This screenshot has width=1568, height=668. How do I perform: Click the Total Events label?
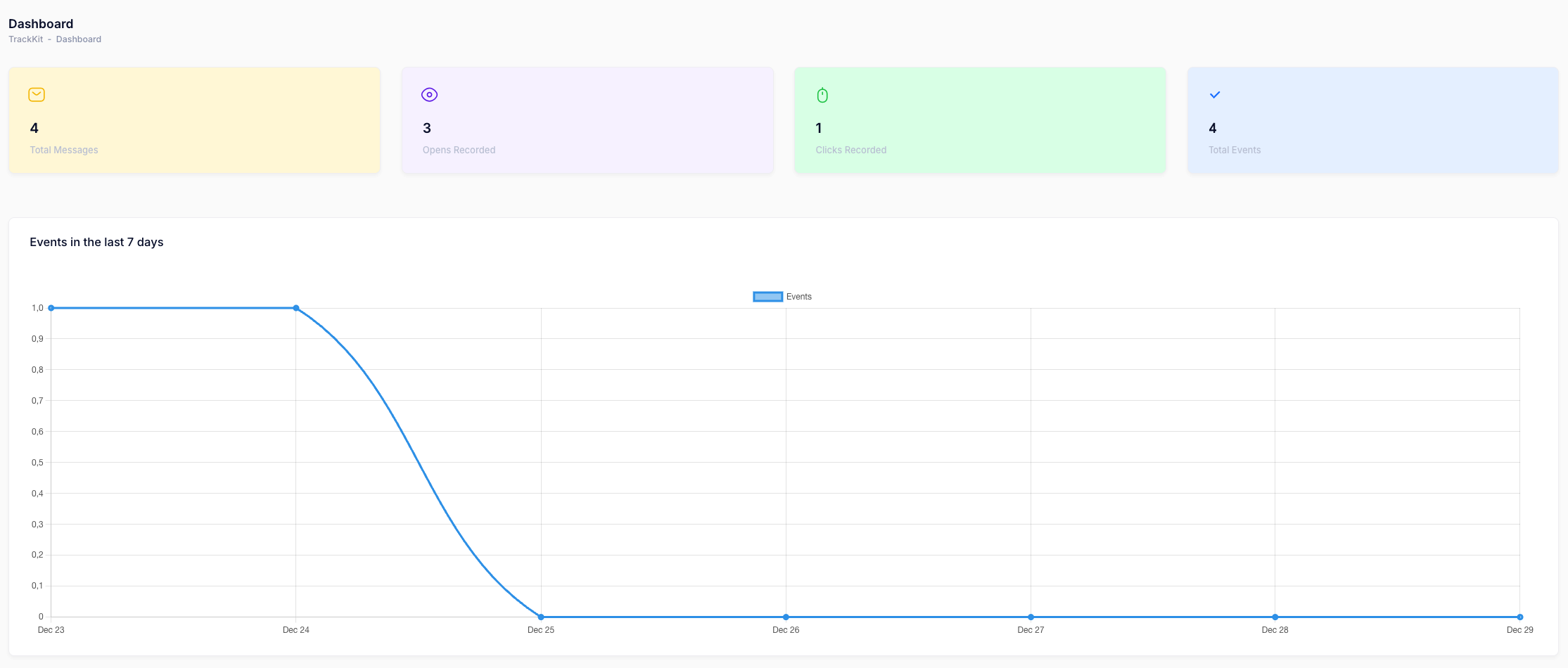tap(1234, 150)
